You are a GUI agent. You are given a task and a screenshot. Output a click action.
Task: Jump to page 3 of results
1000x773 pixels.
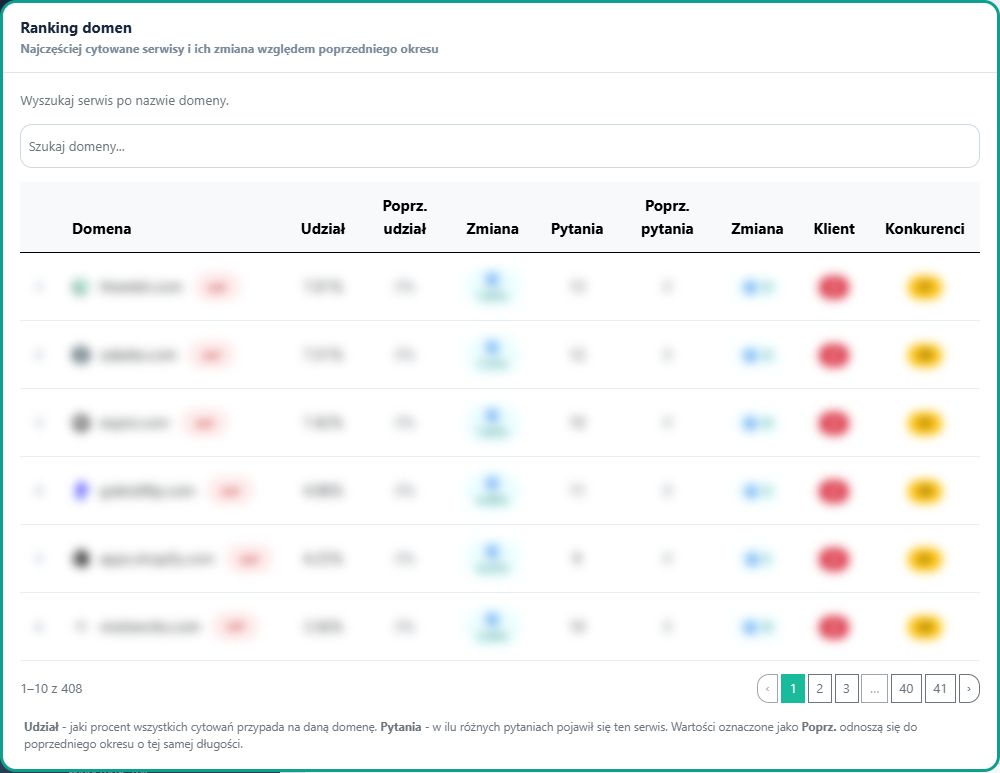pos(846,689)
